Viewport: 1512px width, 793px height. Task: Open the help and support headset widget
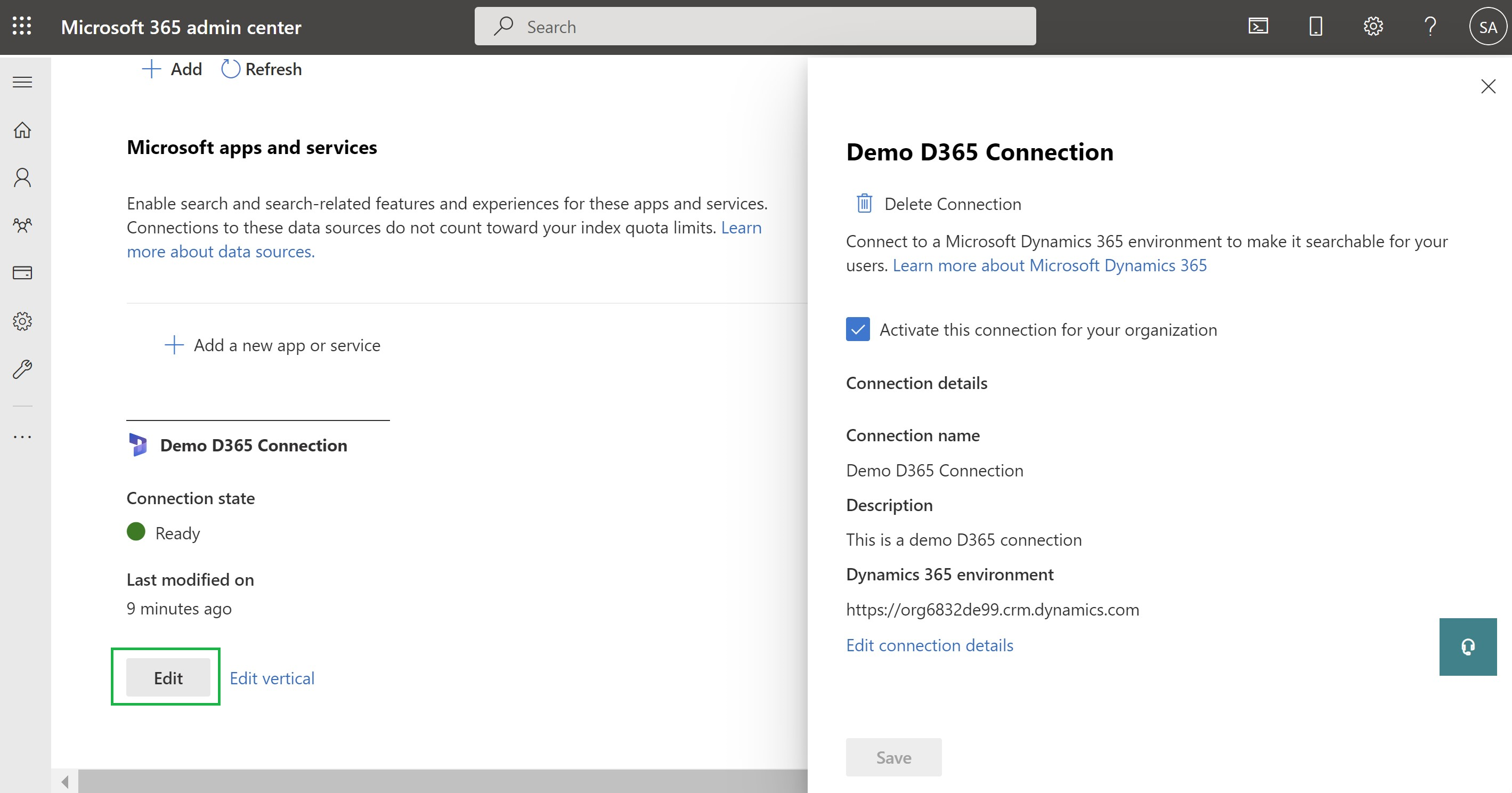1468,647
